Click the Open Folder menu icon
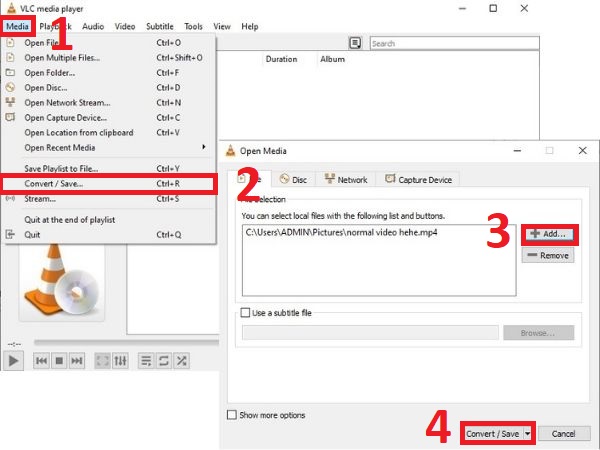Image resolution: width=600 pixels, height=450 pixels. pyautogui.click(x=10, y=72)
